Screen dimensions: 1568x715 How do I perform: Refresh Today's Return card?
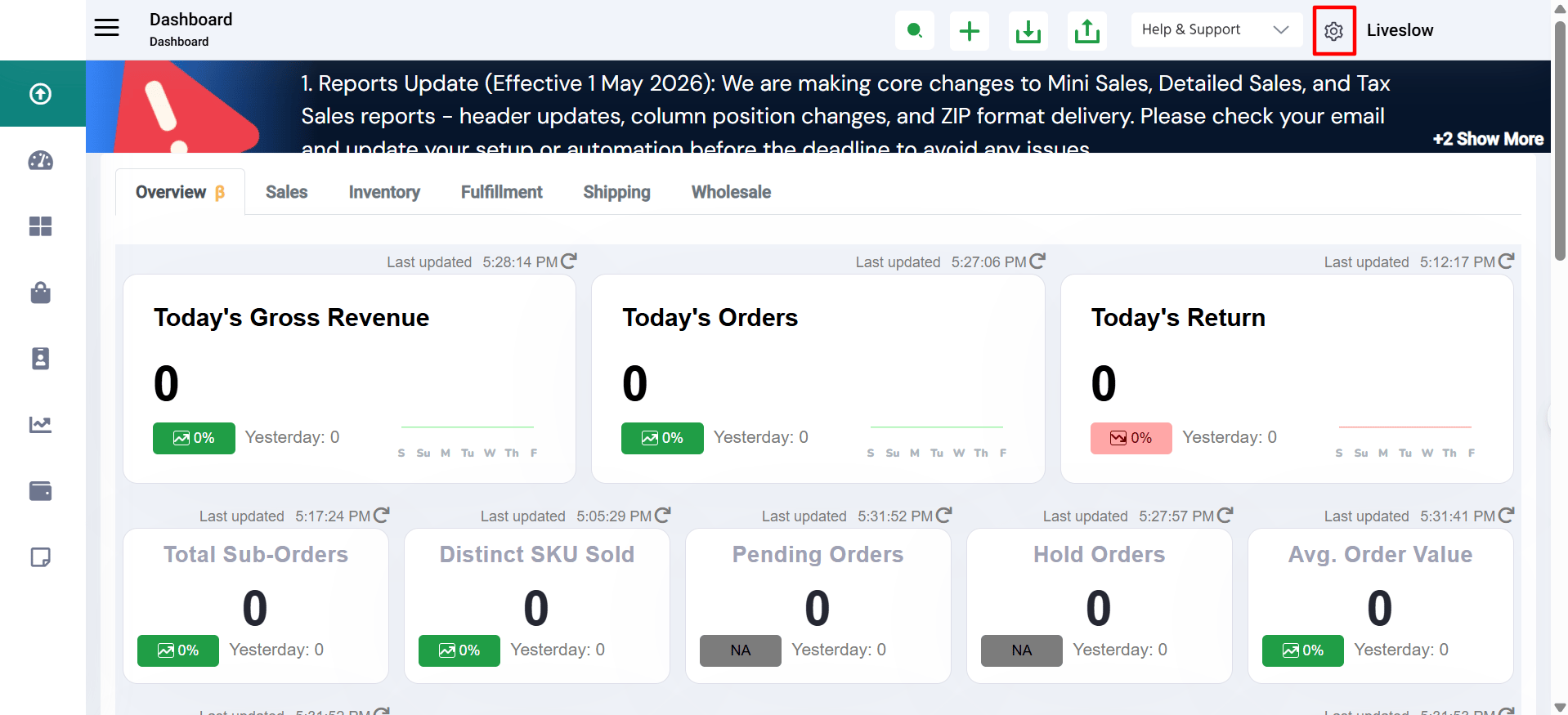point(1507,261)
